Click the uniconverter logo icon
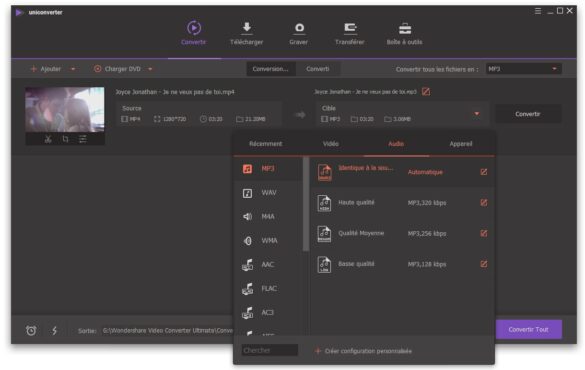The height and width of the screenshot is (370, 585). pos(19,13)
